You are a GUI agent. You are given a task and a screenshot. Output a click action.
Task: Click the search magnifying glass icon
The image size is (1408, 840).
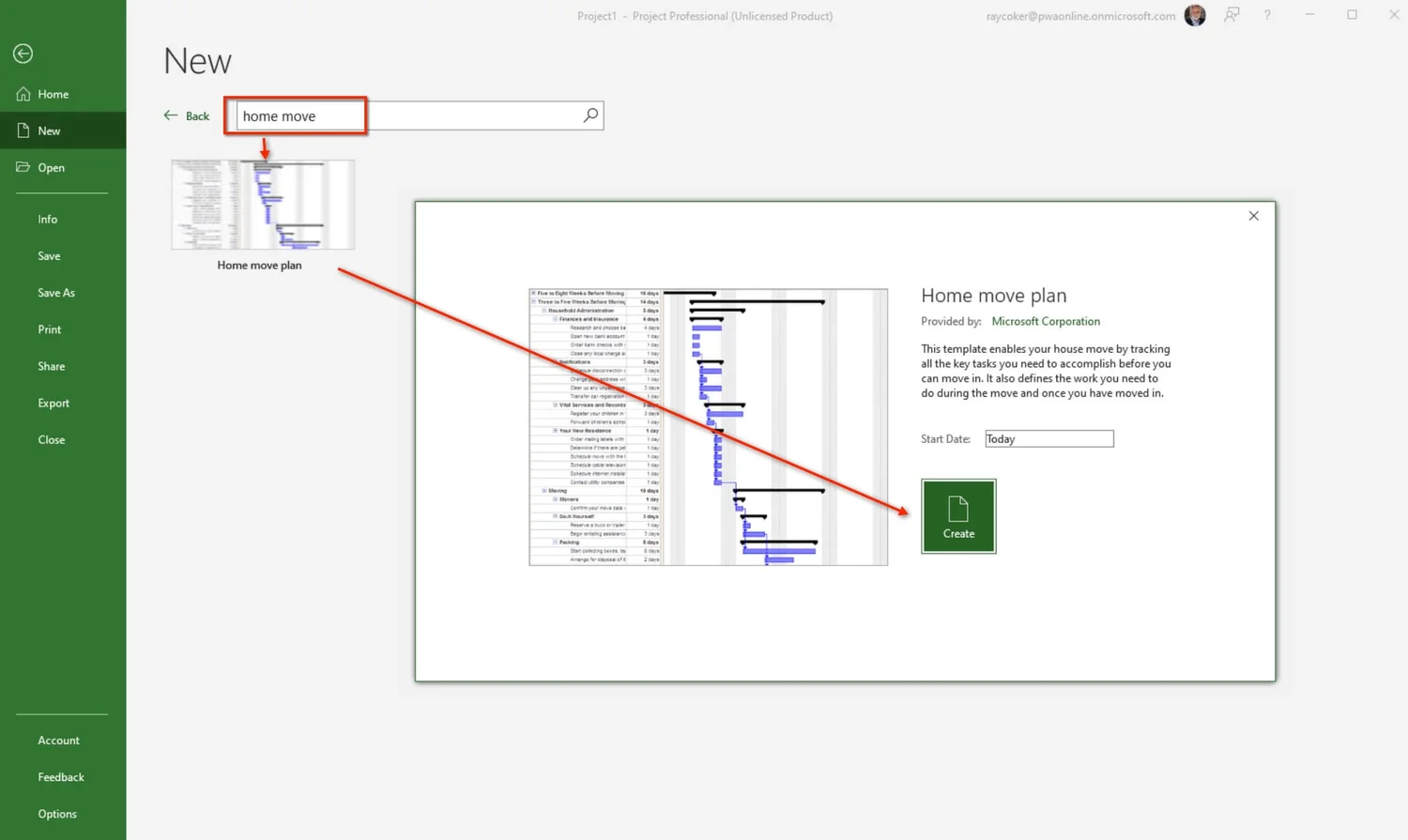pyautogui.click(x=589, y=115)
